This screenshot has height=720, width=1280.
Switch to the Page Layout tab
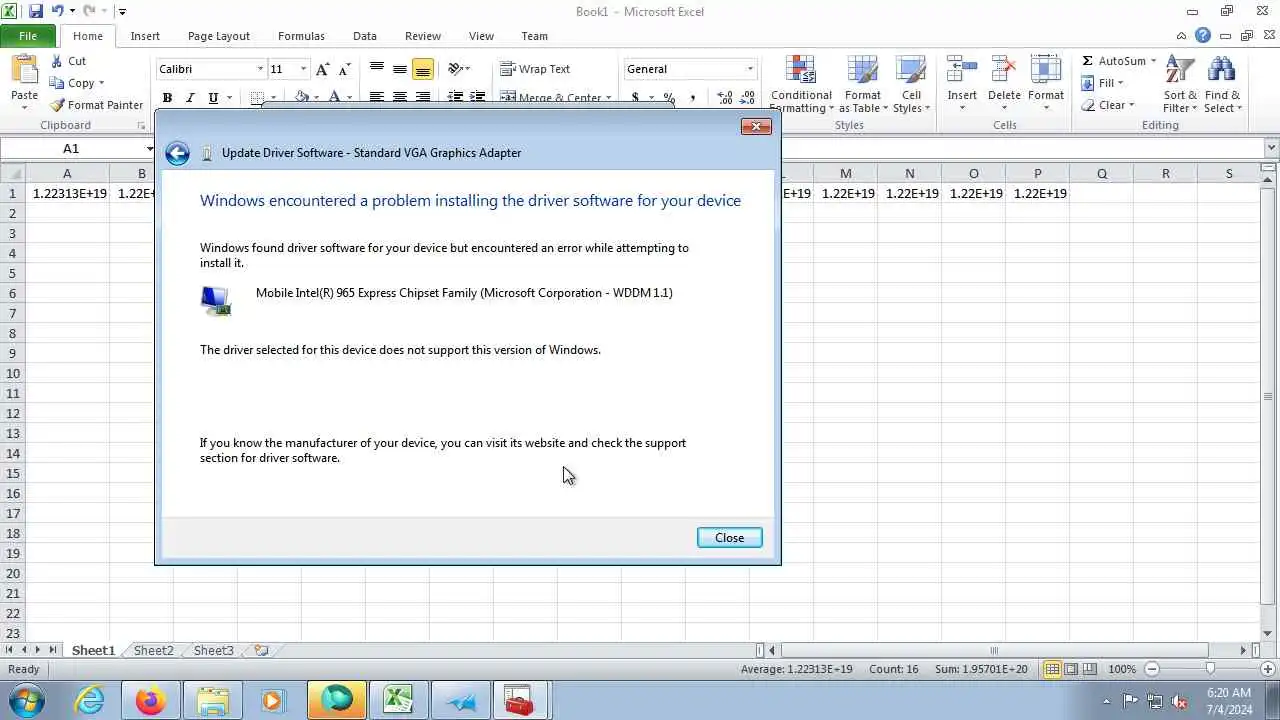219,36
